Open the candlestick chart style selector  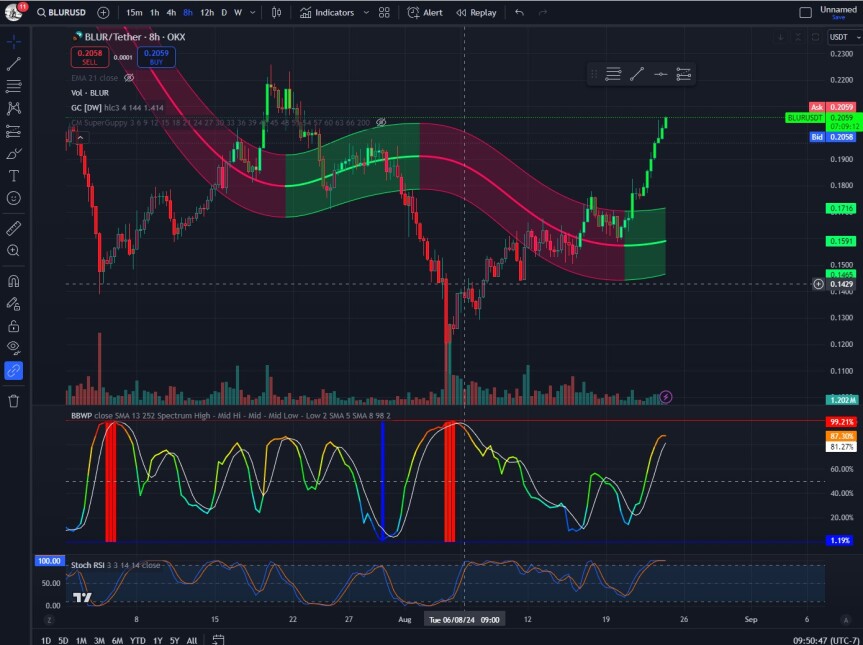pos(276,13)
